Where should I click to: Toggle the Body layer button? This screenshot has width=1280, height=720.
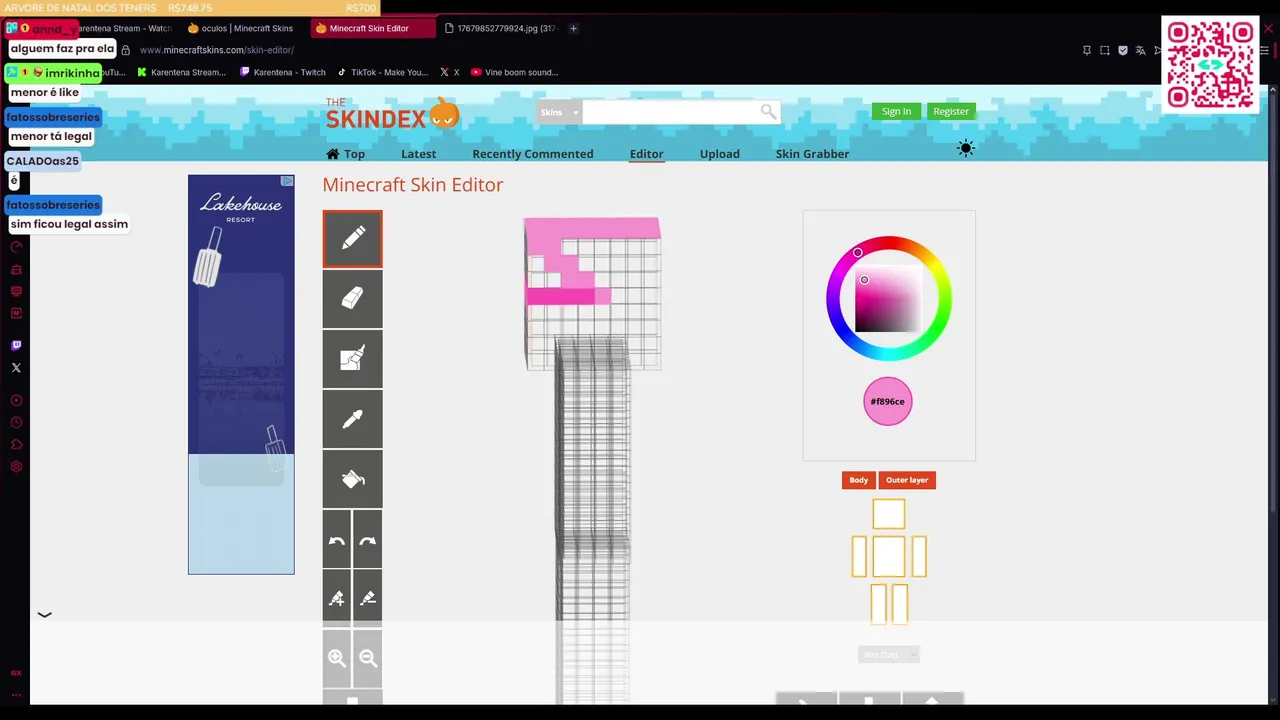click(x=858, y=480)
